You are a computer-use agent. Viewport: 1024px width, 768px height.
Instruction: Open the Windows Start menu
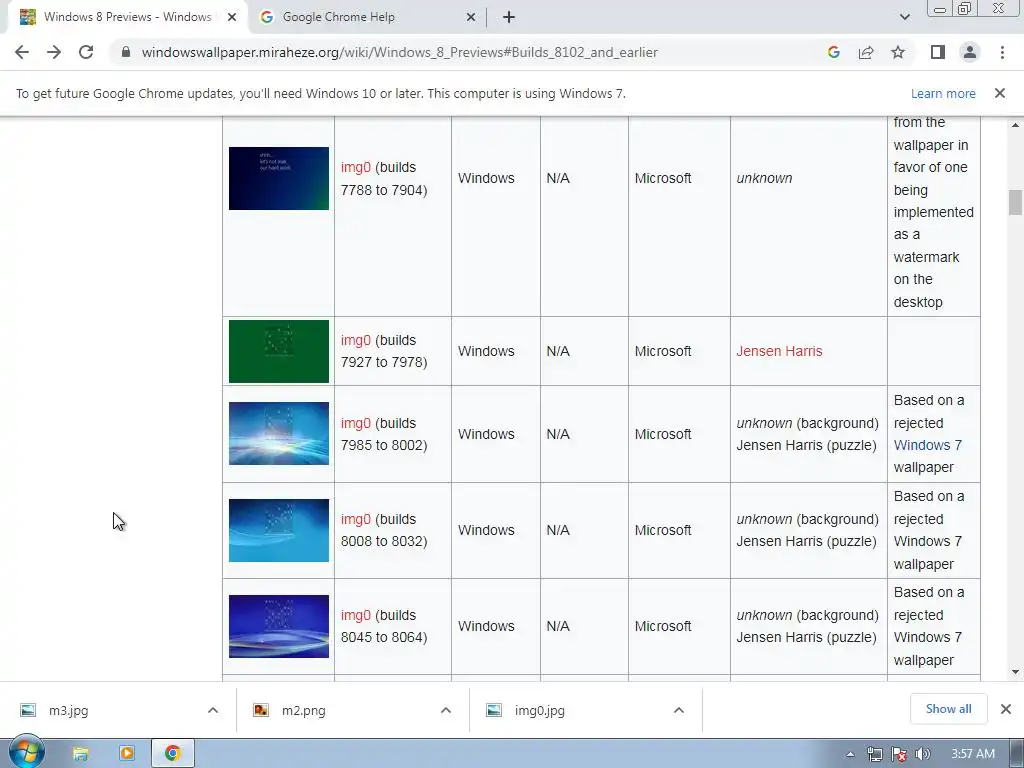coord(26,753)
